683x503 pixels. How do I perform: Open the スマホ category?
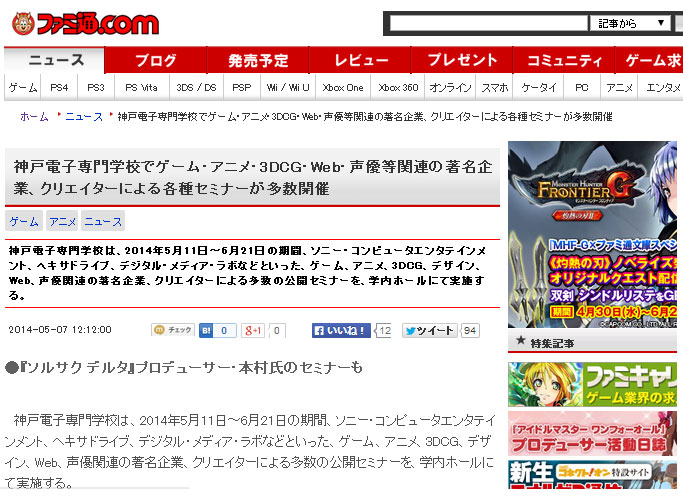pyautogui.click(x=494, y=88)
